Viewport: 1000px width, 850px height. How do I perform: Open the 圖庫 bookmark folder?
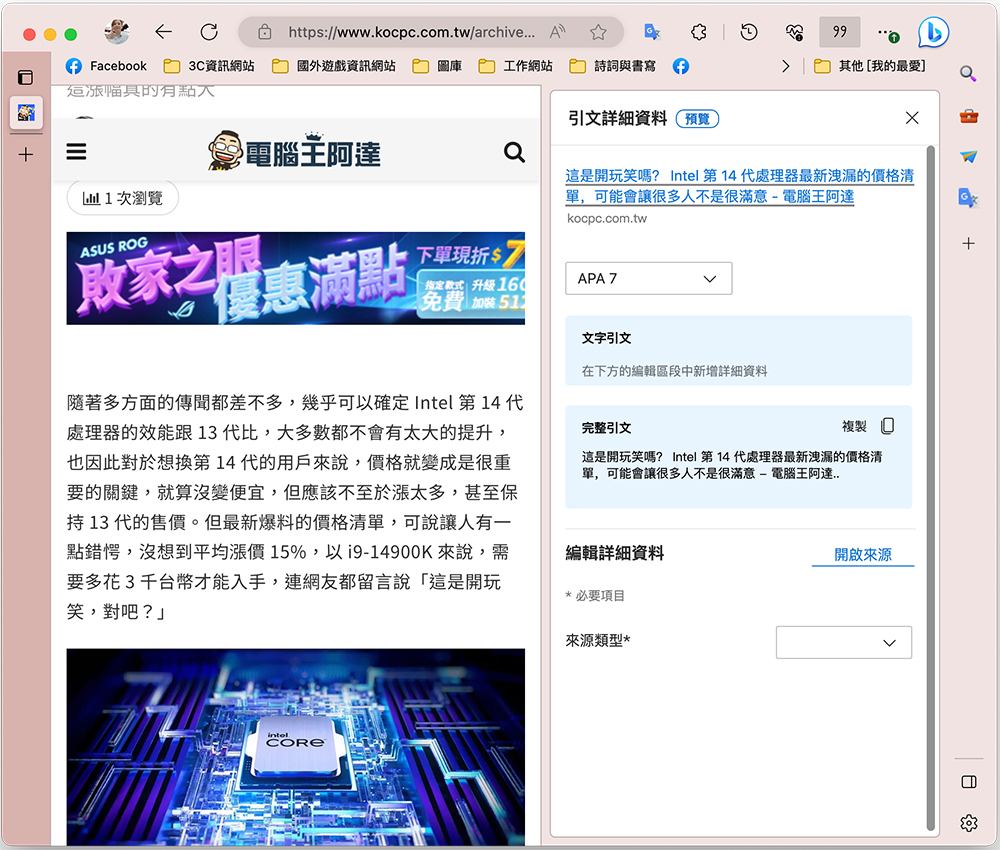[x=438, y=66]
